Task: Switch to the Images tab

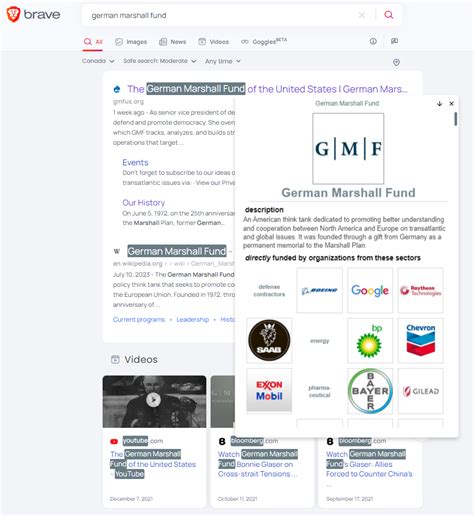Action: (131, 42)
